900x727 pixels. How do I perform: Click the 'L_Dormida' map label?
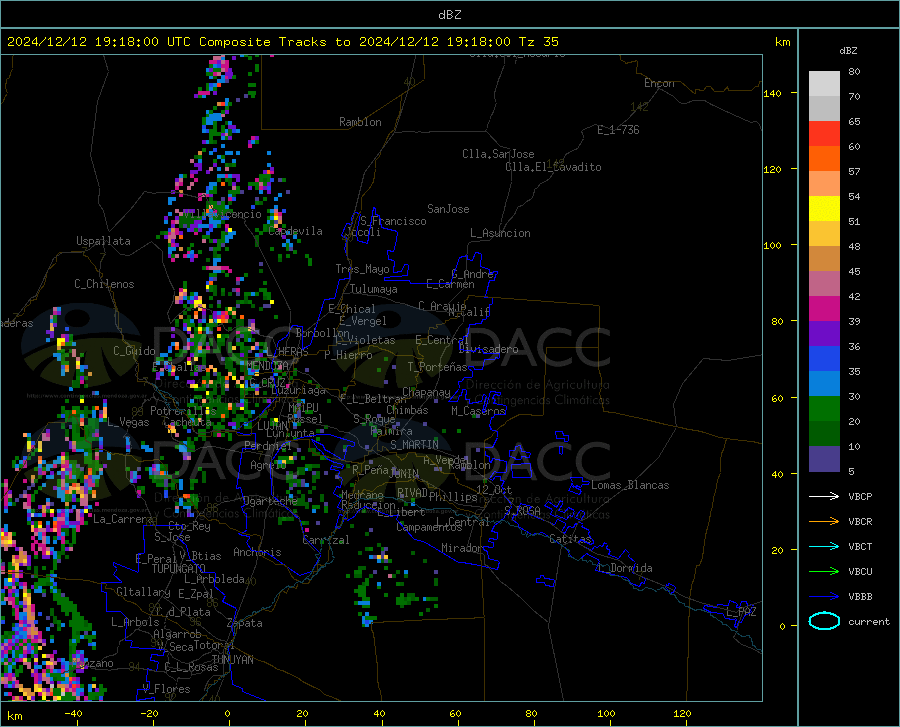pos(624,568)
